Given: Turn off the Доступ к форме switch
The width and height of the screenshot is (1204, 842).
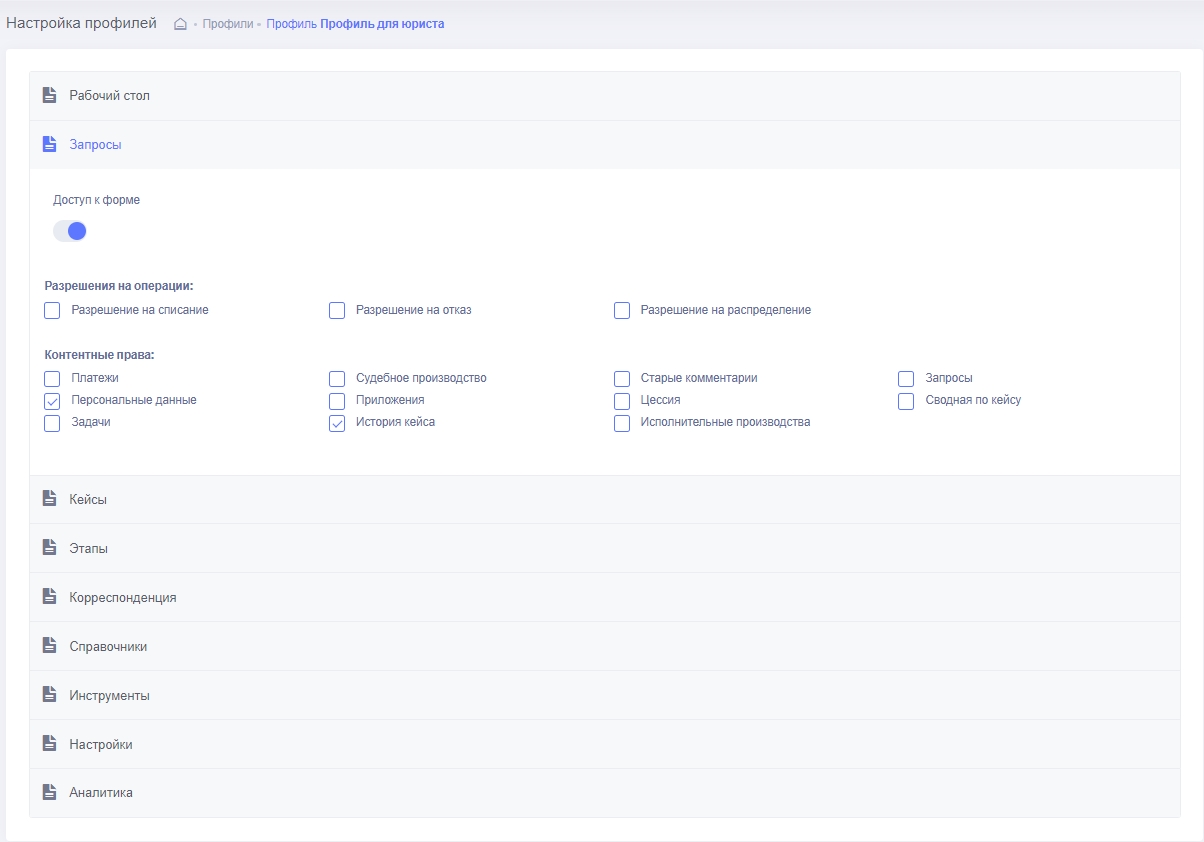Looking at the screenshot, I should click(x=70, y=232).
